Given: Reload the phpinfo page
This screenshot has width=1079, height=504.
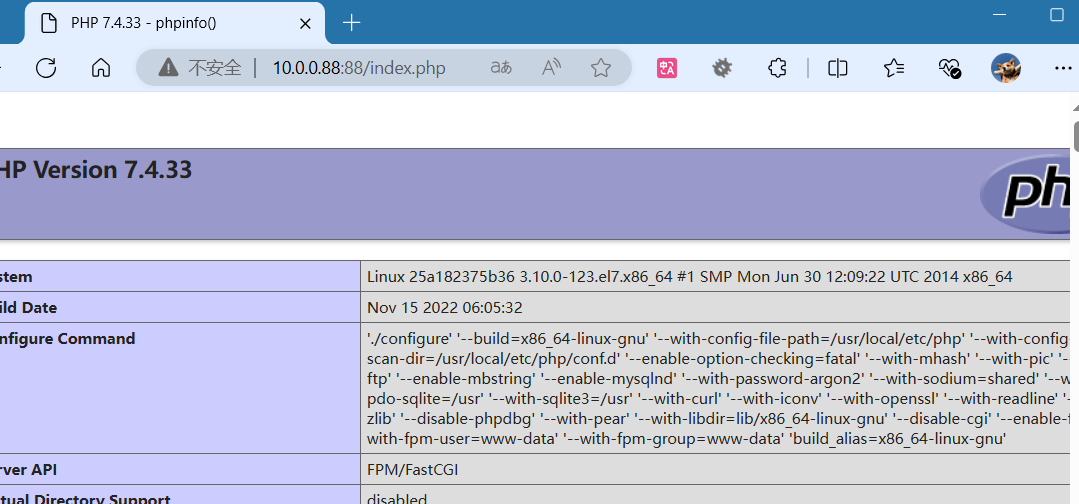Looking at the screenshot, I should [46, 68].
